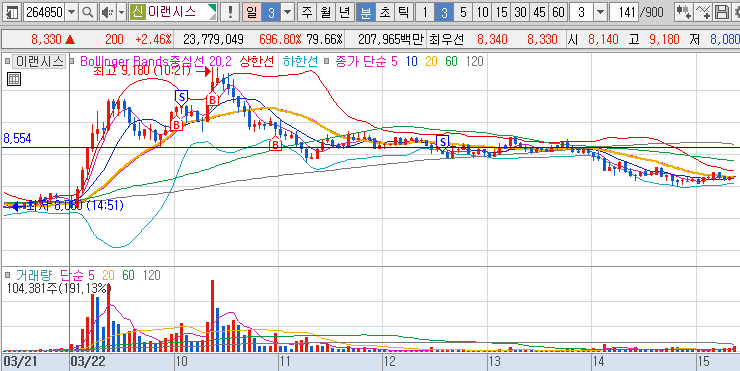Click the 이랜시스 chart legend button
Screen dimensions: 740x371
coord(39,61)
